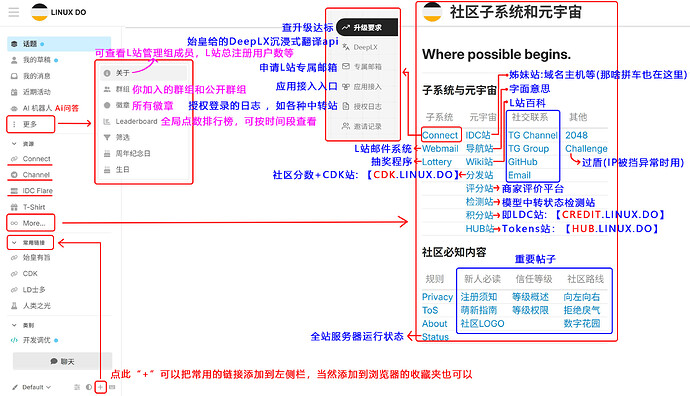The height and width of the screenshot is (396, 690).
Task: Open the T-Shirt shop icon in sidebar
Action: click(x=14, y=207)
